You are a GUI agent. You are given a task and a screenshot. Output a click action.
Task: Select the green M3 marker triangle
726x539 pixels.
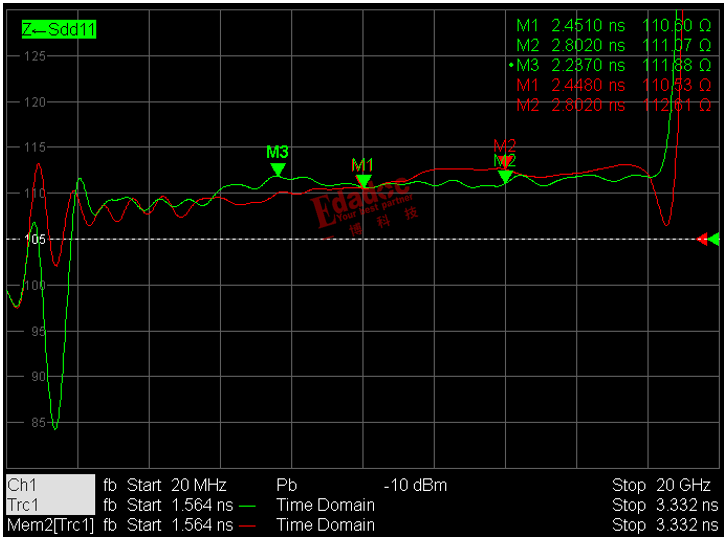[277, 169]
